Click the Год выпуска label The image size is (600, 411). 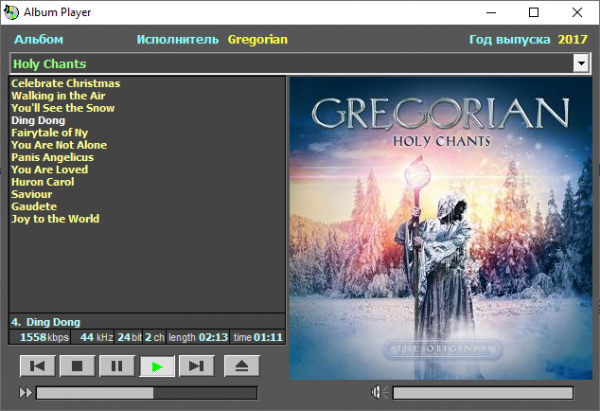click(510, 39)
